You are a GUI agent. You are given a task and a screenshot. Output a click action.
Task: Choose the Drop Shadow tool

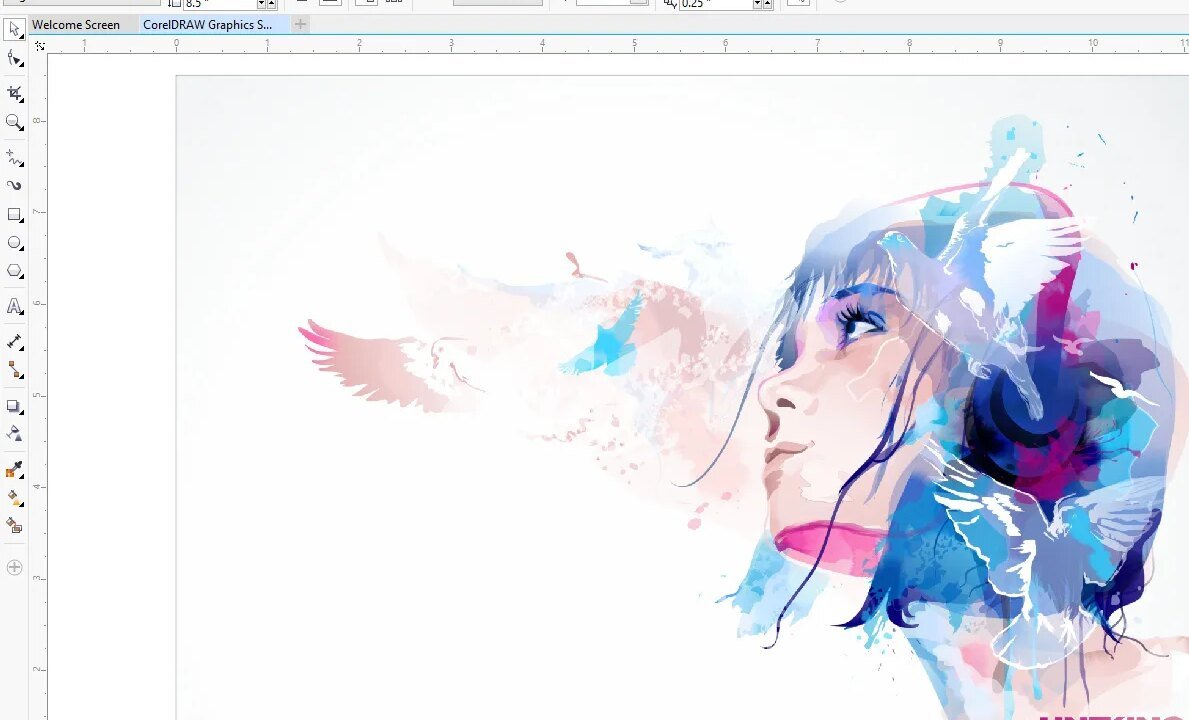point(14,406)
